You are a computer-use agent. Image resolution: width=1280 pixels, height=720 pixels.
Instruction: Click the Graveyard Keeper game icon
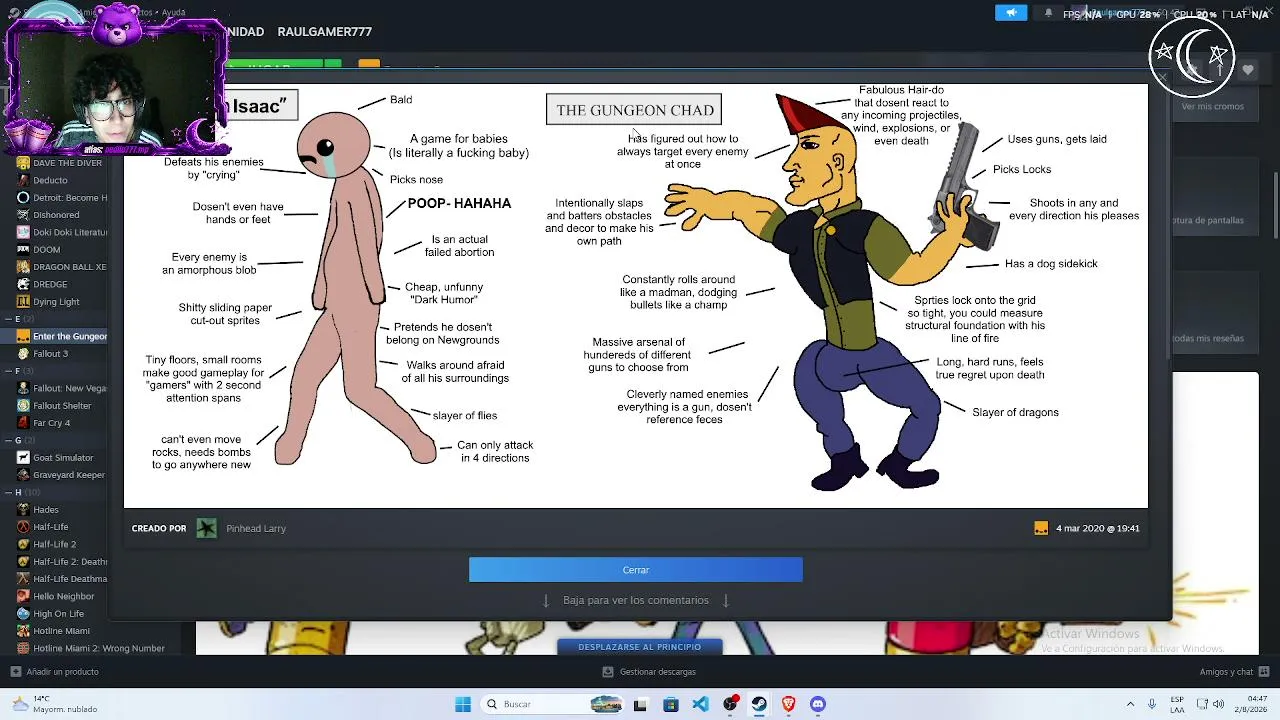[23, 475]
